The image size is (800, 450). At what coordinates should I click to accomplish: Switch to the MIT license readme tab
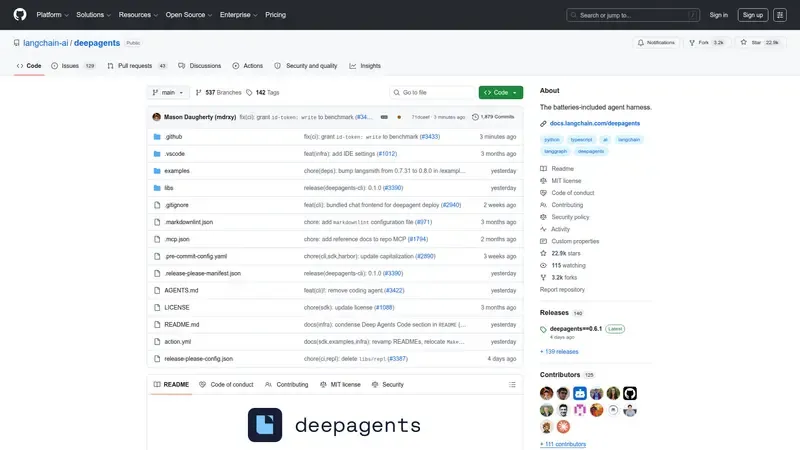[340, 385]
